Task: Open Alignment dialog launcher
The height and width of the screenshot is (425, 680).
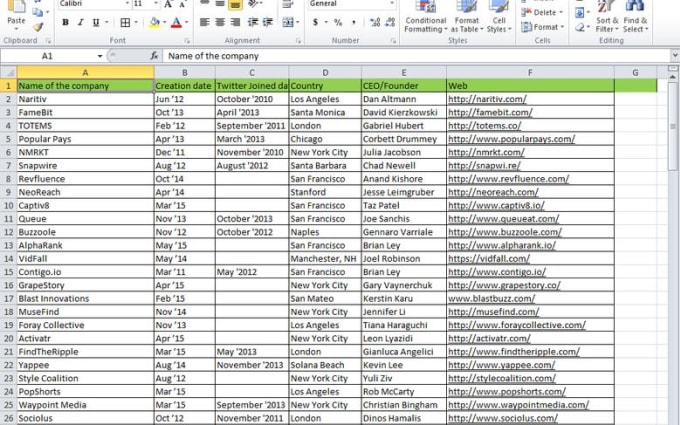Action: pyautogui.click(x=298, y=41)
